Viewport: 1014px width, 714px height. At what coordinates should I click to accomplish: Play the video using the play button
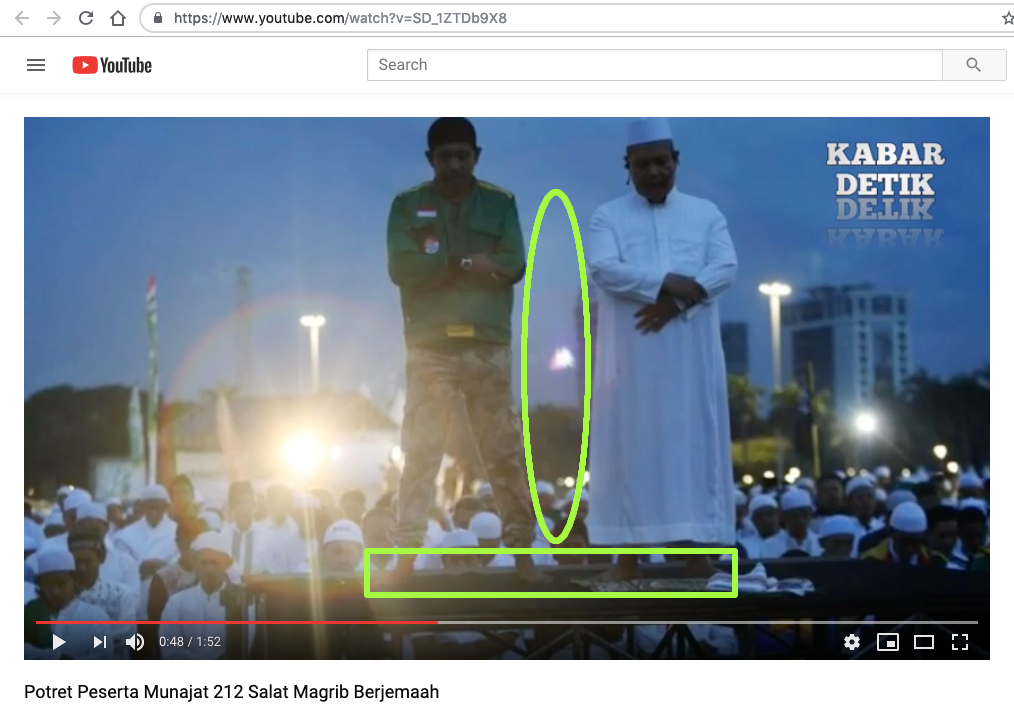coord(59,642)
